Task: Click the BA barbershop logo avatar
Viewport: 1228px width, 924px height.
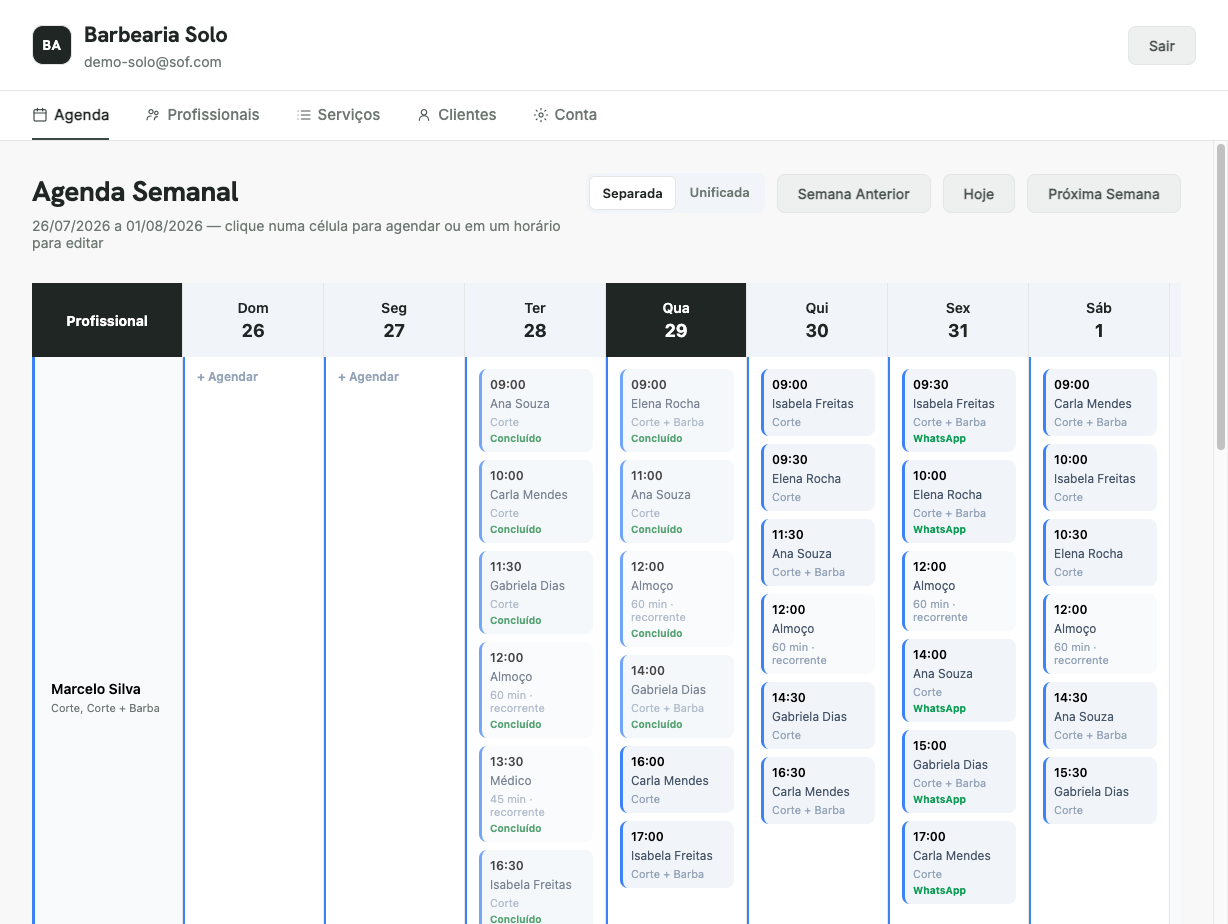Action: point(52,45)
